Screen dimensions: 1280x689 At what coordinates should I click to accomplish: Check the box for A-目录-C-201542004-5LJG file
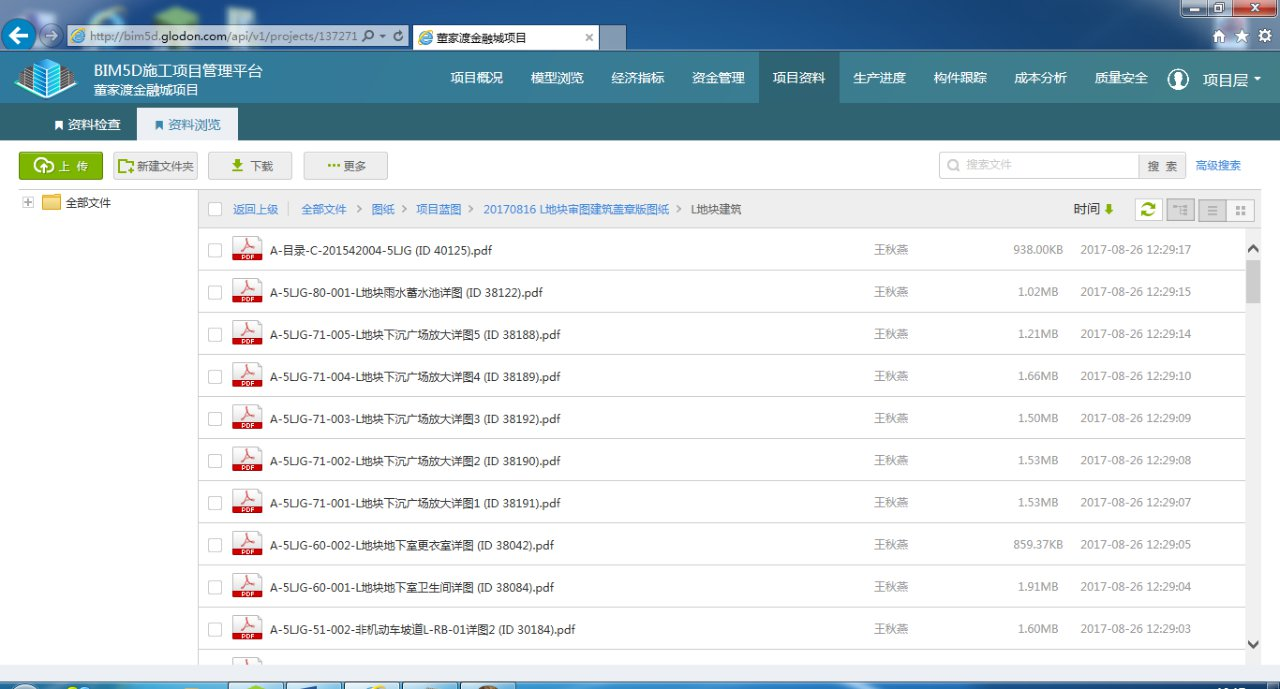[x=215, y=250]
